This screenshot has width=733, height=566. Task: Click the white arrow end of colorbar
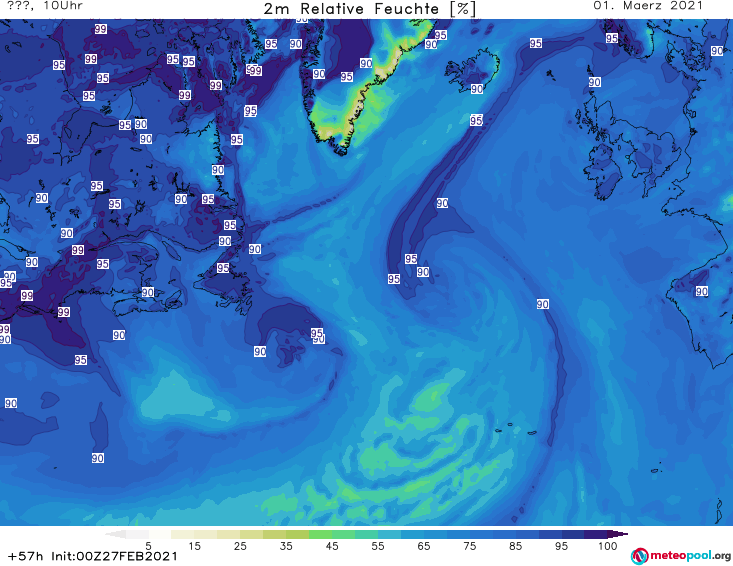click(115, 534)
